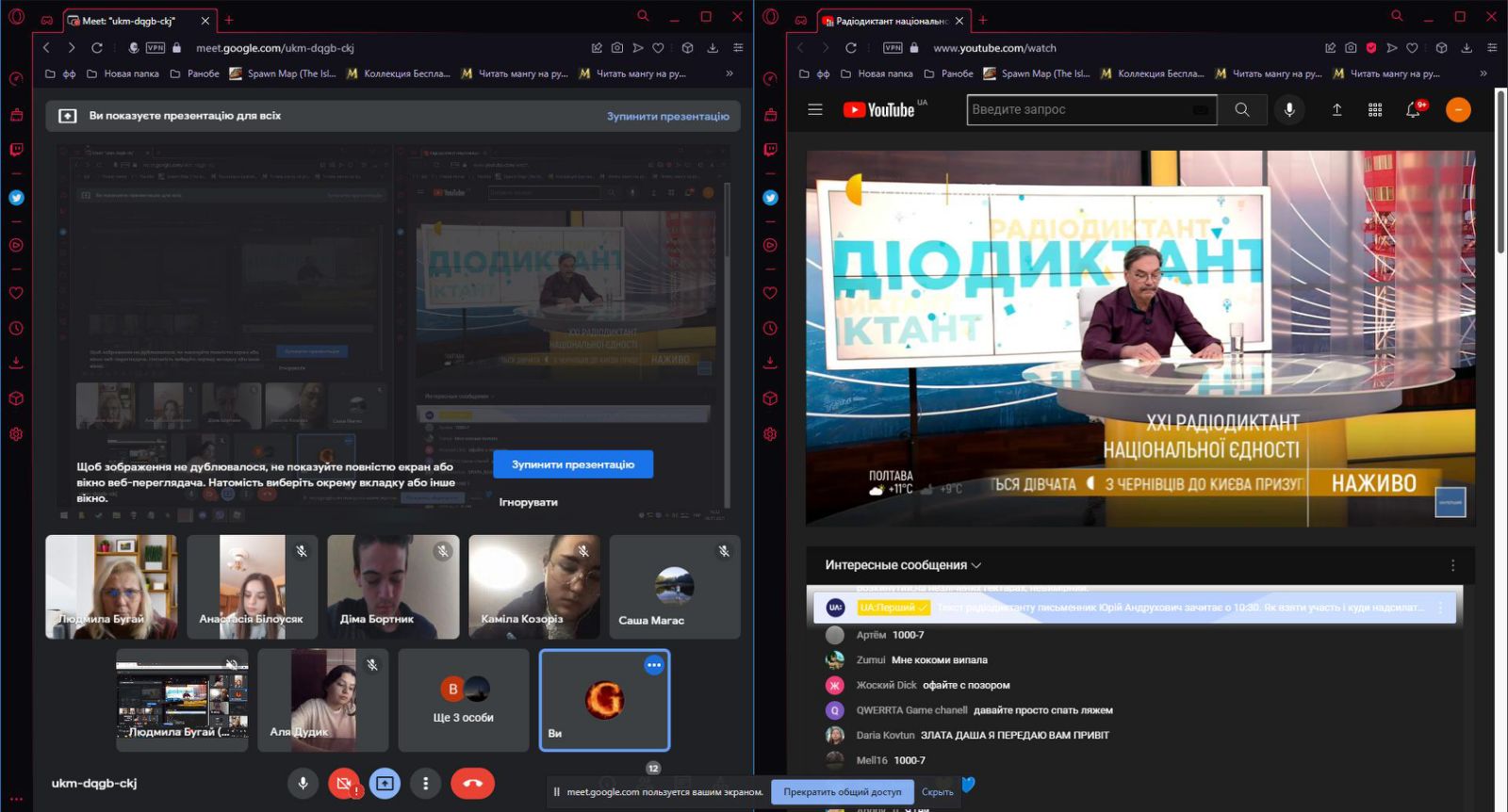Select chat message офайте с позором
The image size is (1508, 812).
click(x=966, y=685)
